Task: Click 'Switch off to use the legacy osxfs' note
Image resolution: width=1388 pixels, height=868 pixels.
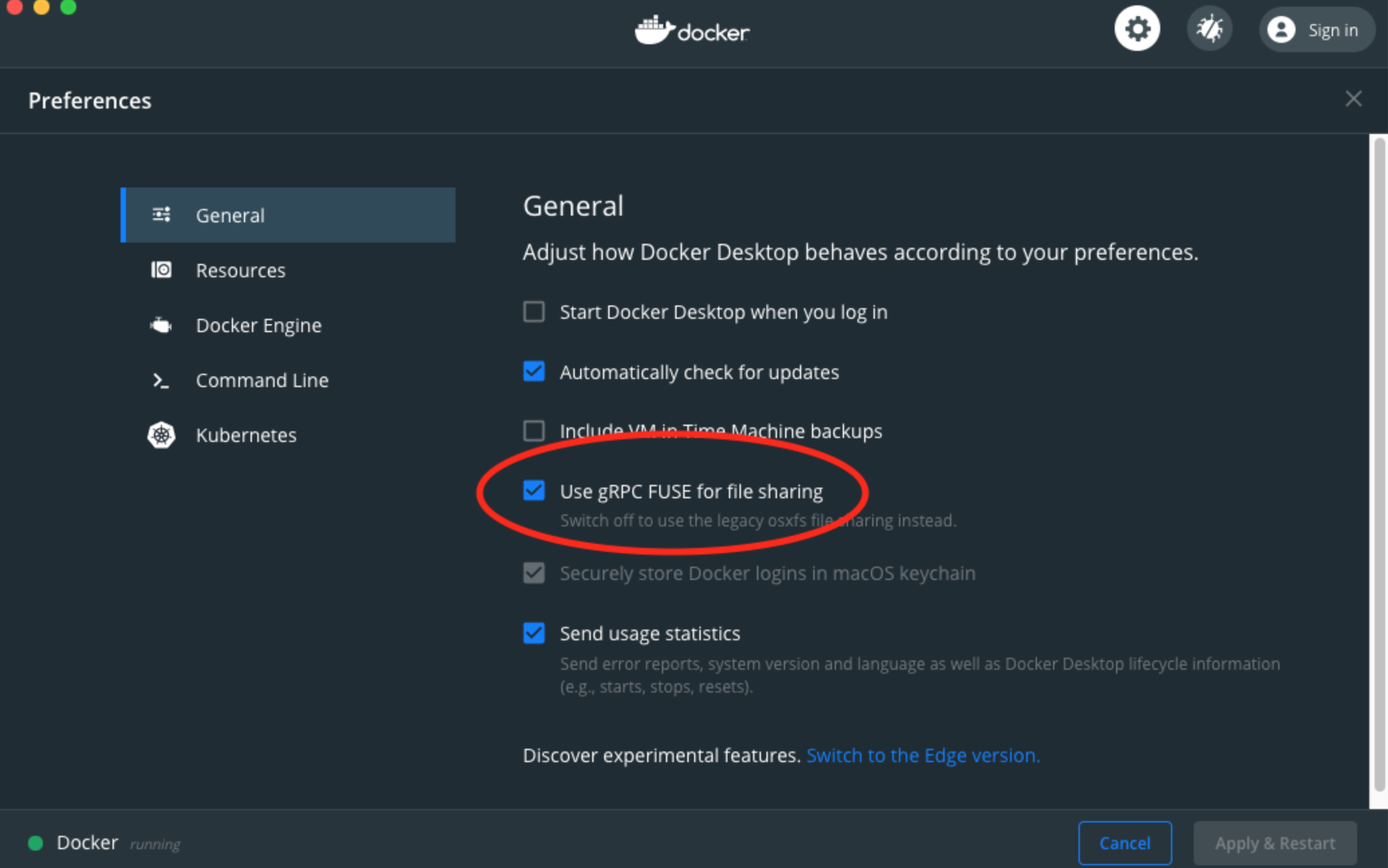Action: tap(758, 520)
